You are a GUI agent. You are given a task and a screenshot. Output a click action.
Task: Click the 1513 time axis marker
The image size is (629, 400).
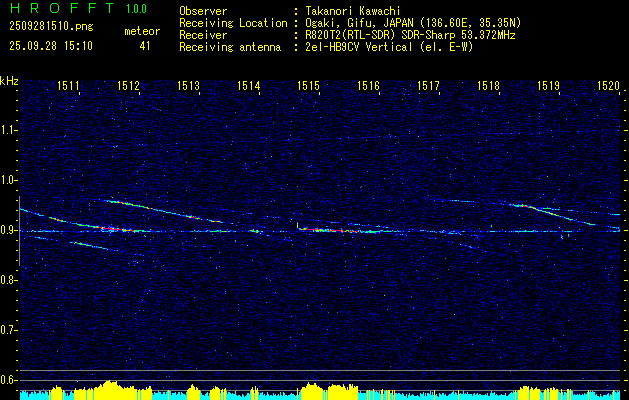click(189, 85)
